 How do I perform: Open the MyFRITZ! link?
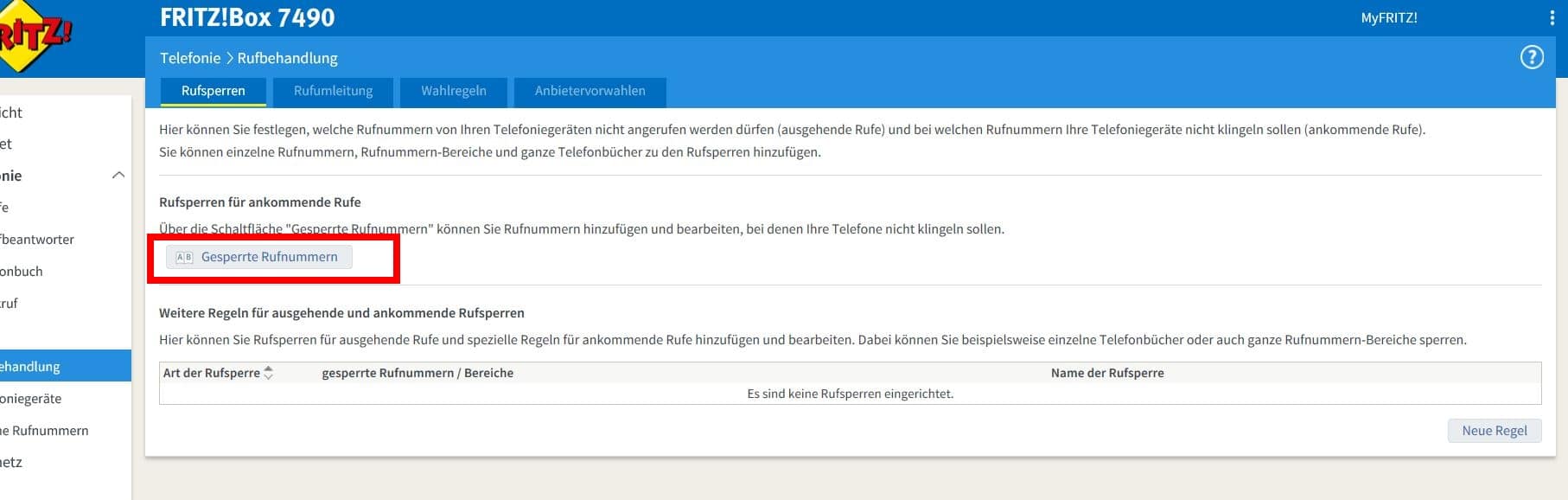coord(1388,18)
